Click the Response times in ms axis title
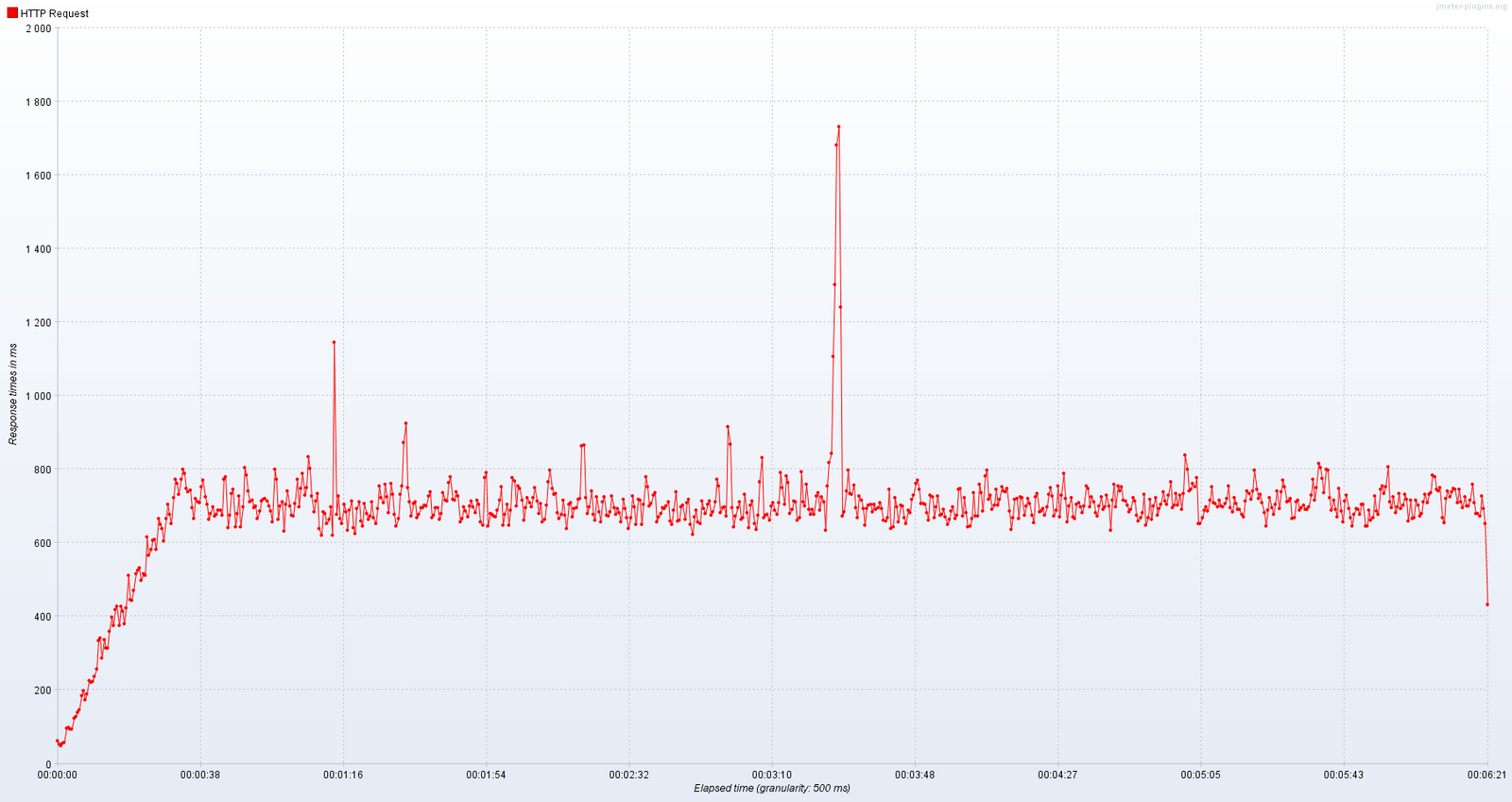The height and width of the screenshot is (802, 1512). click(13, 395)
